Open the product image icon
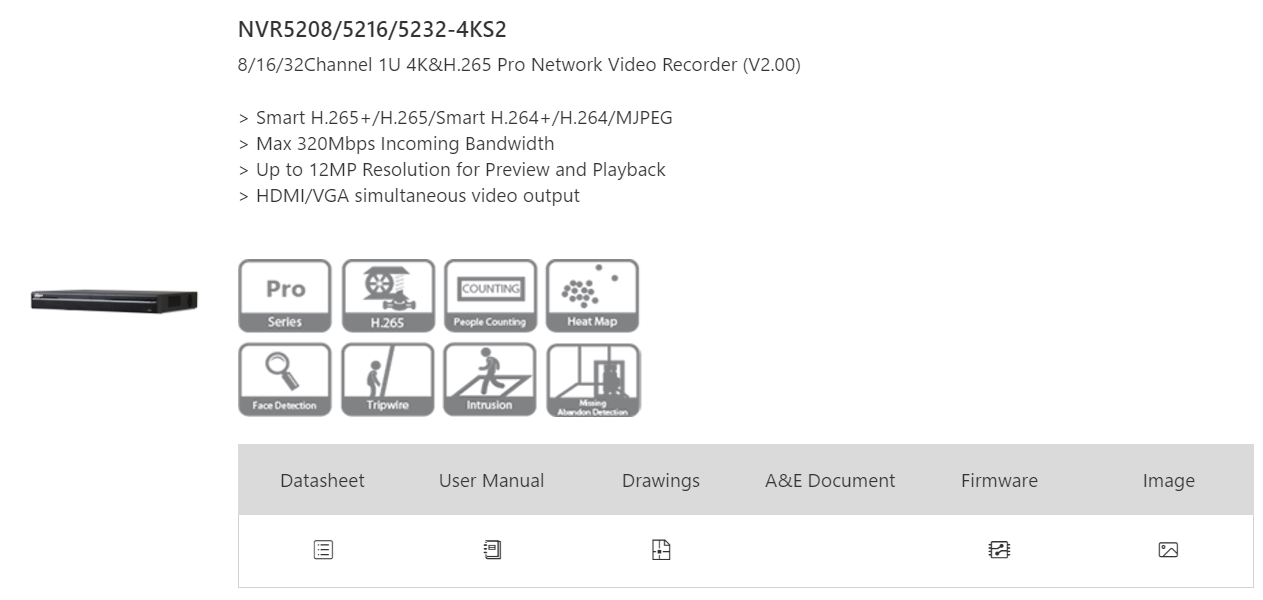This screenshot has width=1263, height=600. [1168, 549]
